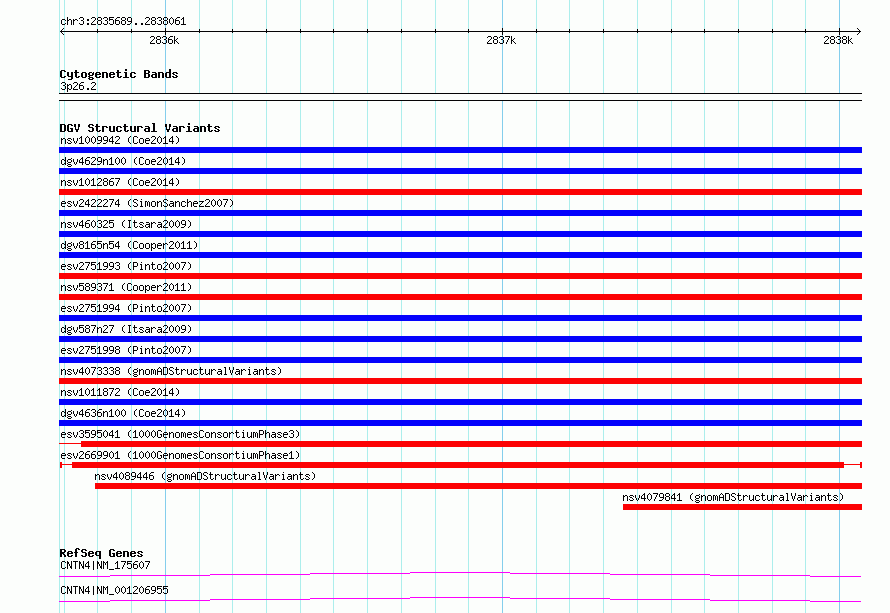Image resolution: width=890 pixels, height=613 pixels.
Task: Click the CNTN4|NM_001206955 gene label
Action: pyautogui.click(x=114, y=590)
